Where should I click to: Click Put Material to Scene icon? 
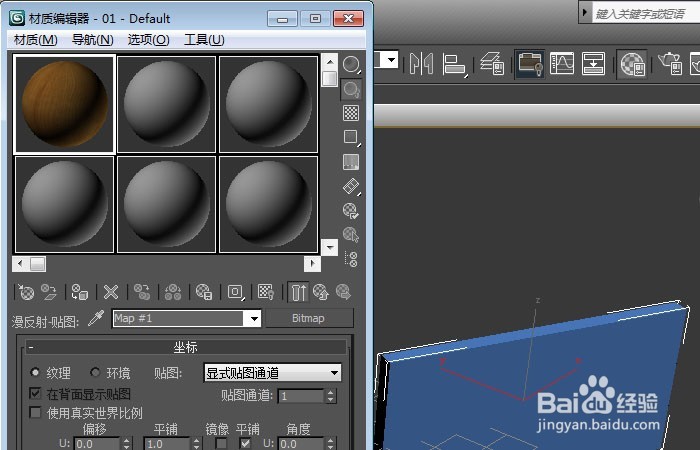click(x=49, y=292)
